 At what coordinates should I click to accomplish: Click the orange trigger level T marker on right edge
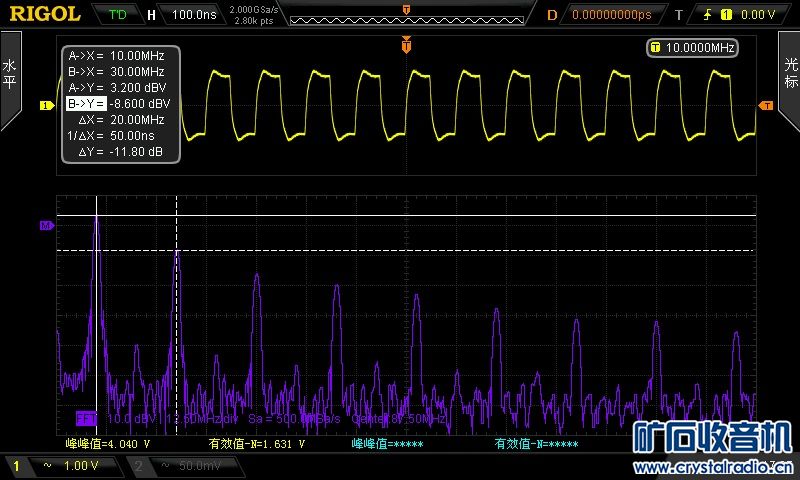(766, 105)
